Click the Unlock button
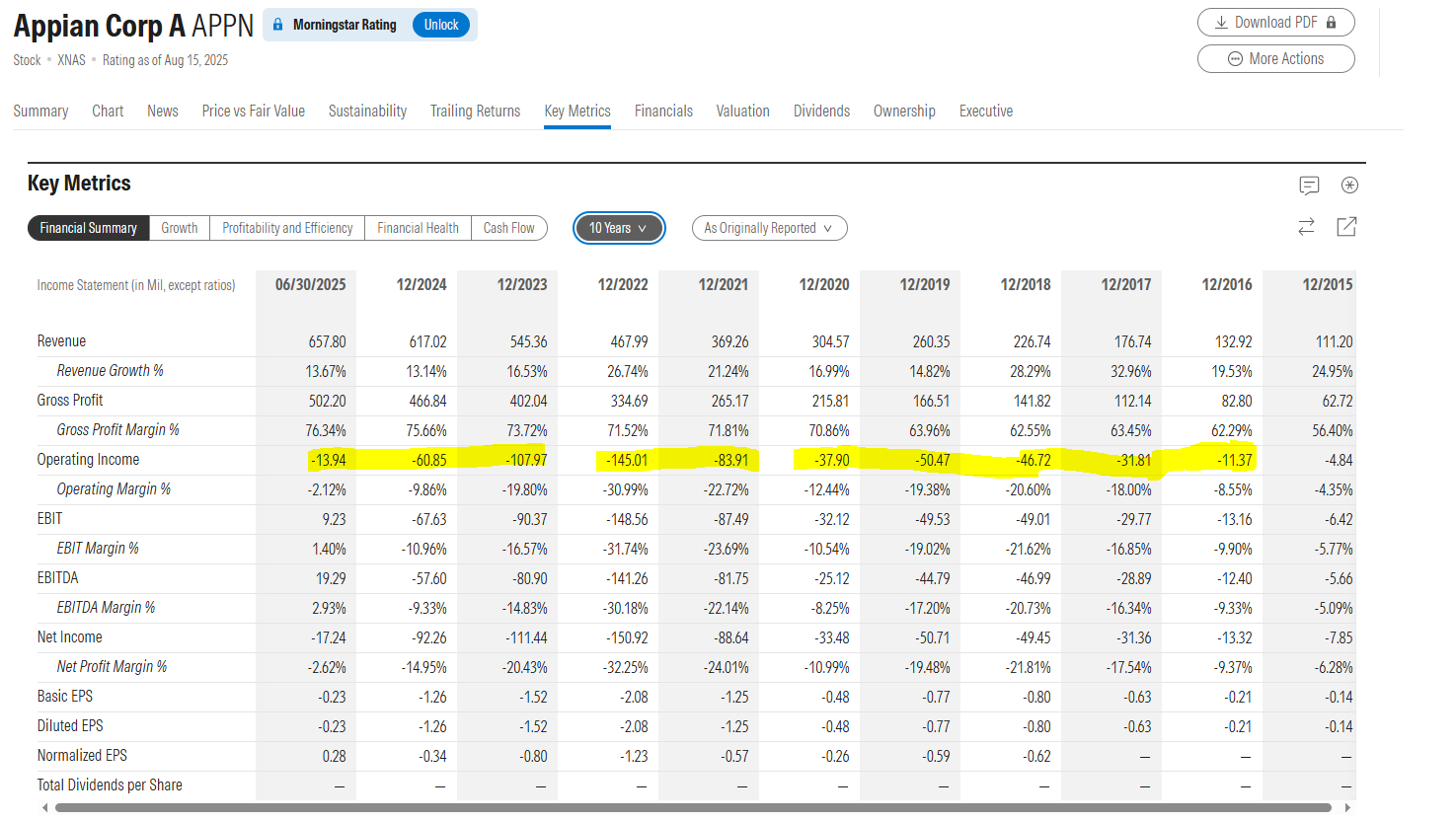 pyautogui.click(x=441, y=25)
